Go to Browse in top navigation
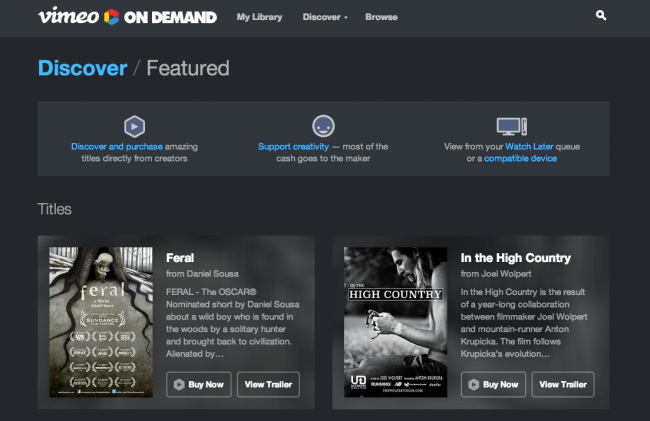650x421 pixels. click(x=381, y=17)
